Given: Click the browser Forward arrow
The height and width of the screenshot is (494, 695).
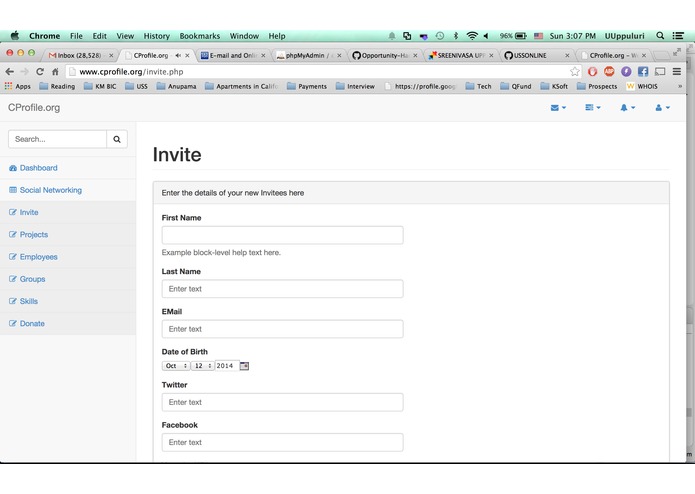Looking at the screenshot, I should (x=25, y=72).
